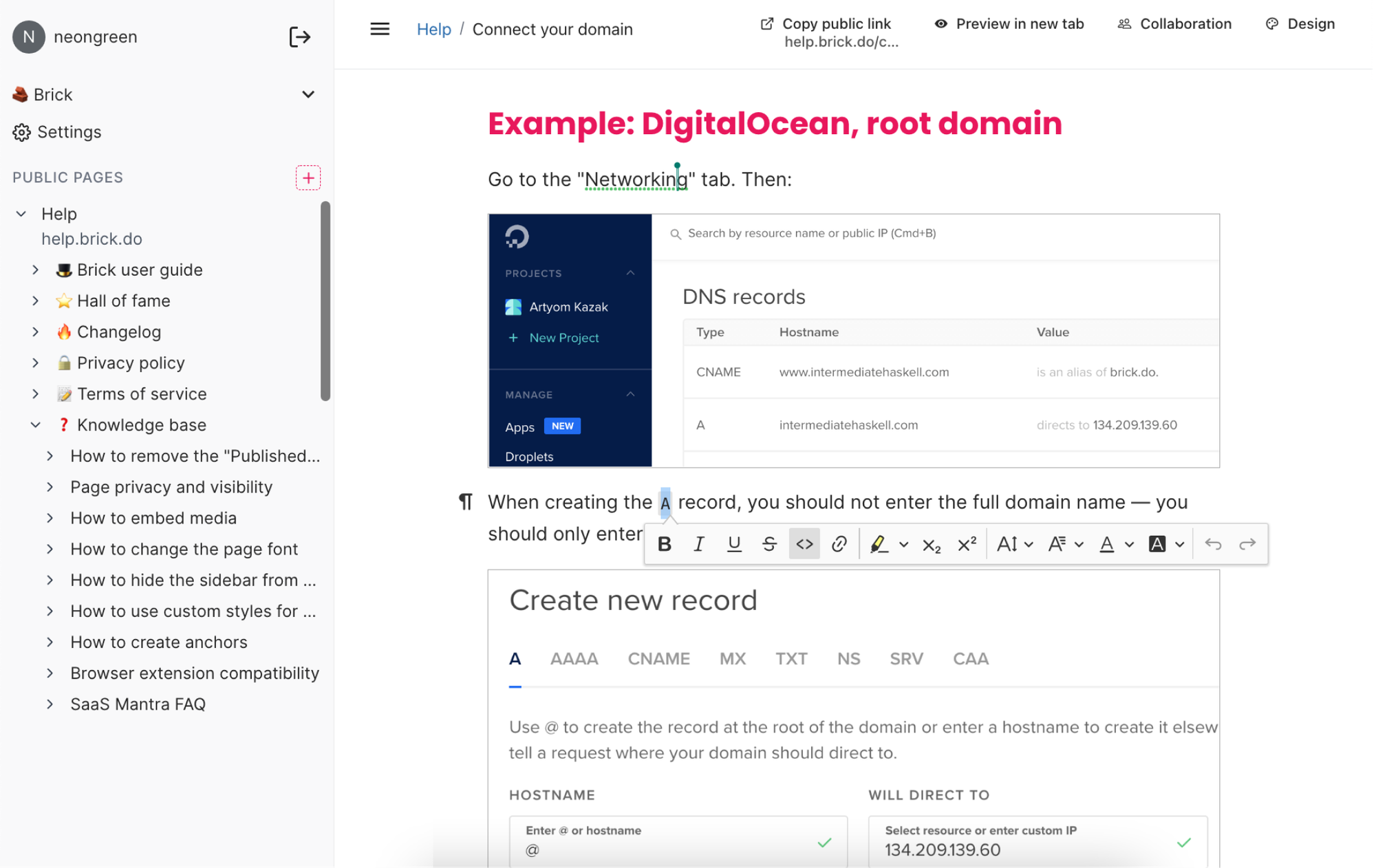Expand the Brick user guide page

pos(36,270)
